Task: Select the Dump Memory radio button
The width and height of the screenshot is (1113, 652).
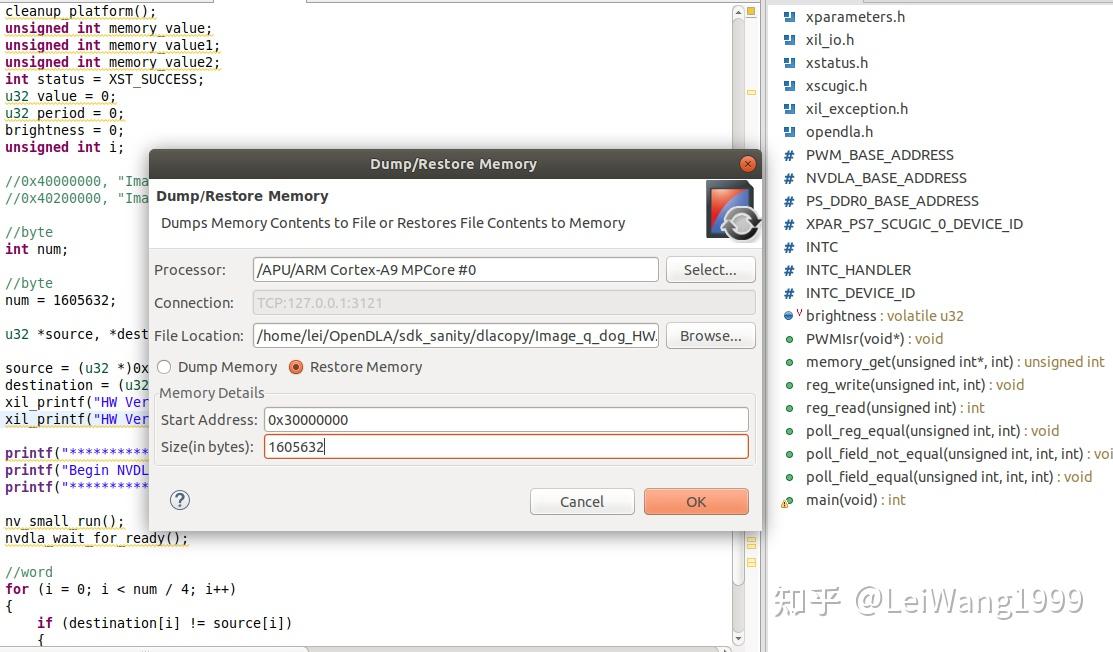Action: coord(163,366)
